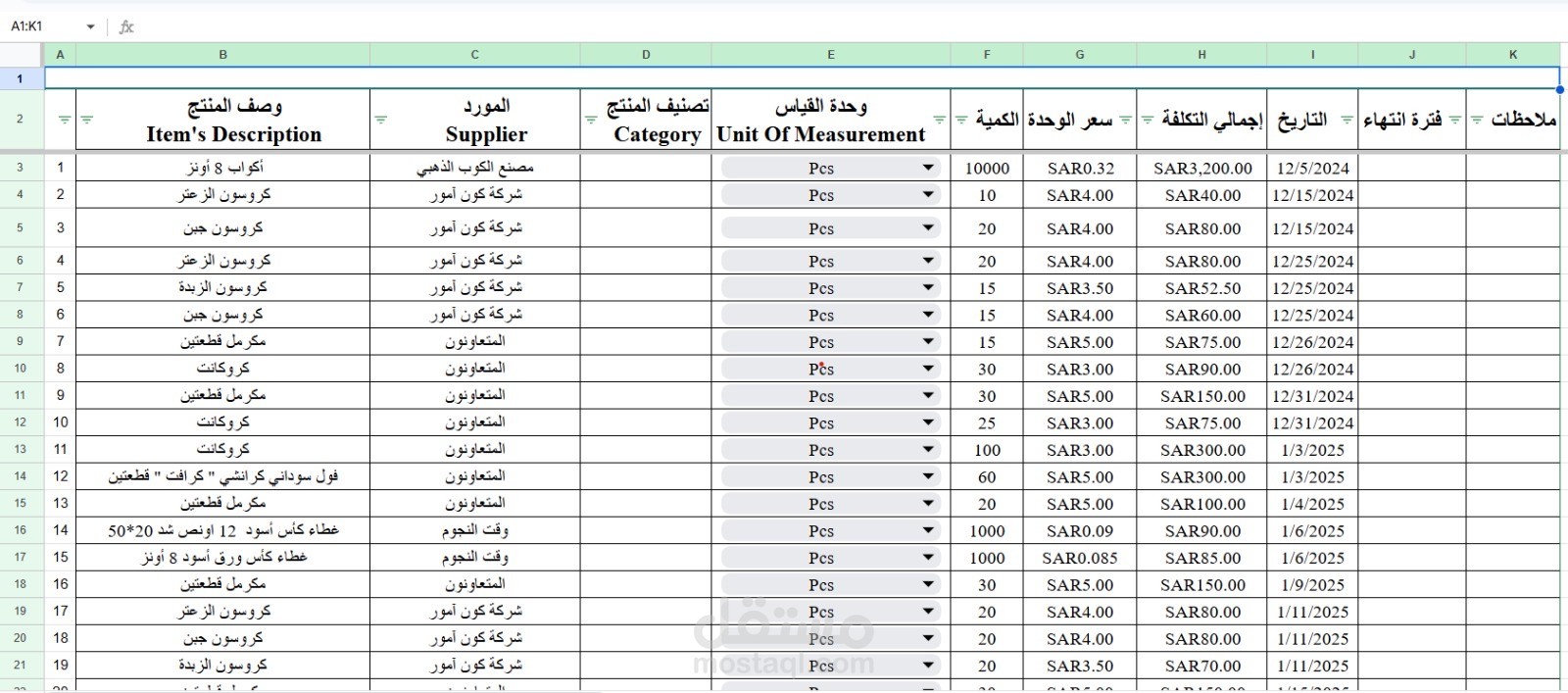1568x693 pixels.
Task: Select the Category header cell
Action: [646, 120]
